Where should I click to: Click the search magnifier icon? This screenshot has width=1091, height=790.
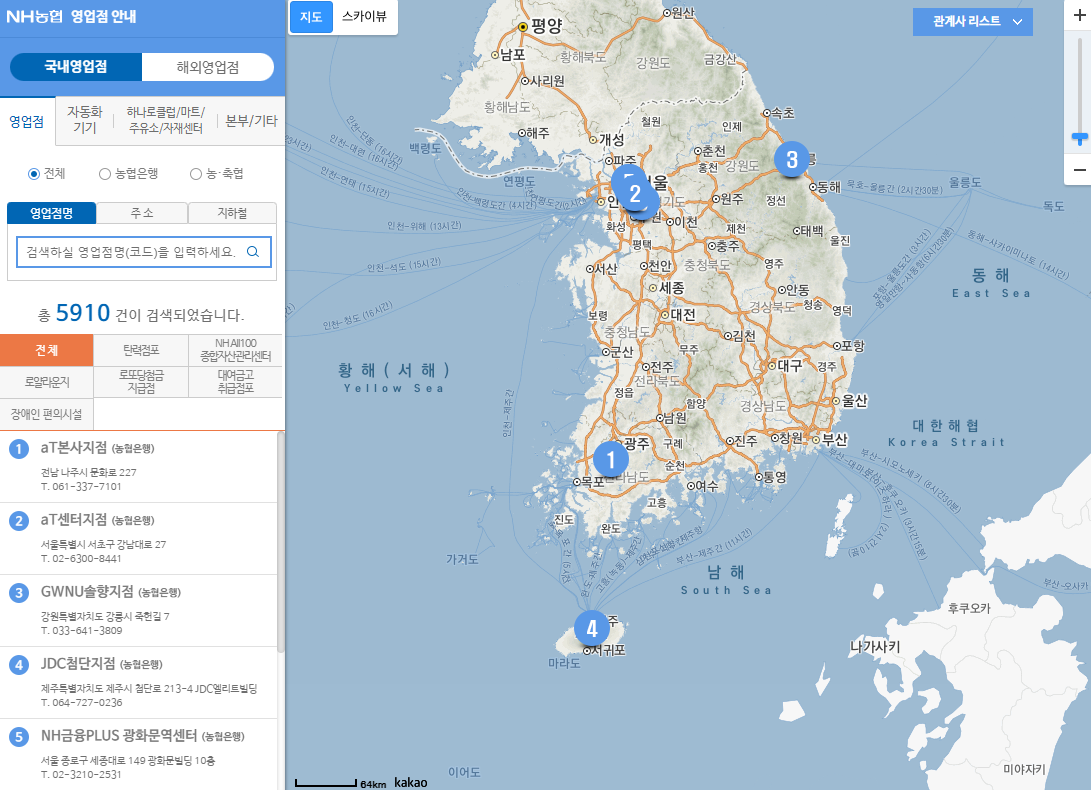pyautogui.click(x=253, y=252)
